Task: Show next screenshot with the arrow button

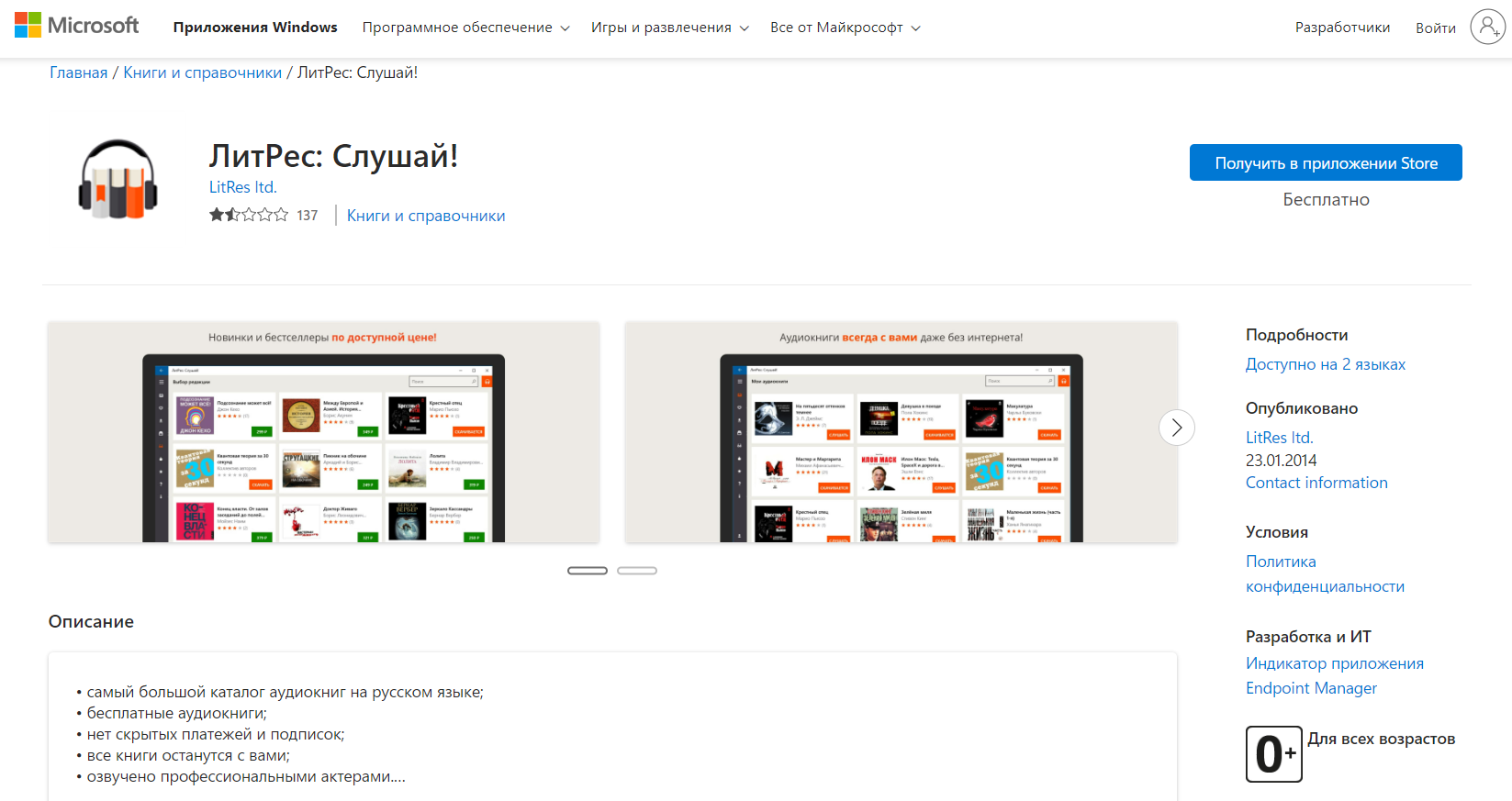Action: [1177, 428]
